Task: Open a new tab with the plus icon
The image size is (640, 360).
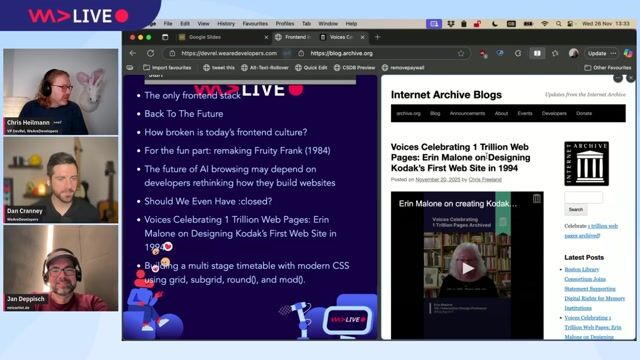Action: (377, 37)
